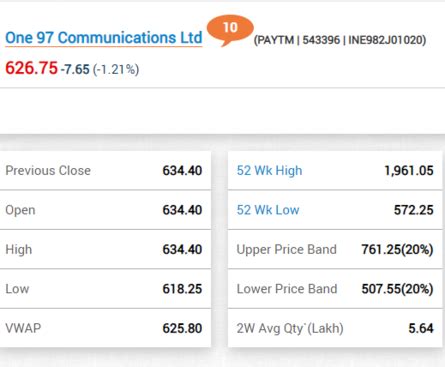Screen dimensions: 445x367
Task: Click the Low value 618.25
Action: (182, 289)
